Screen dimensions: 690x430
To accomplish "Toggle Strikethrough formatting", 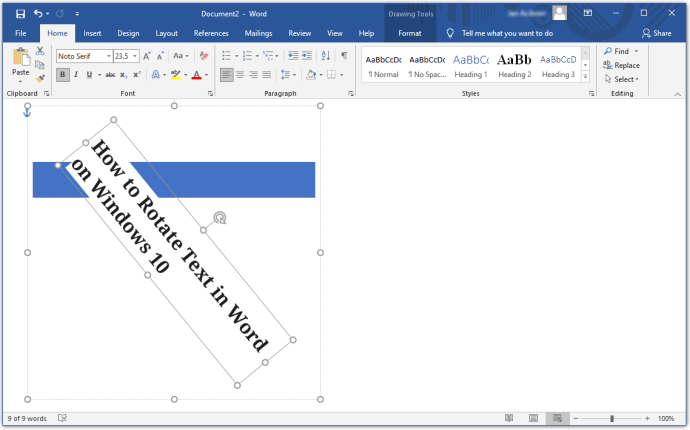I will point(110,75).
